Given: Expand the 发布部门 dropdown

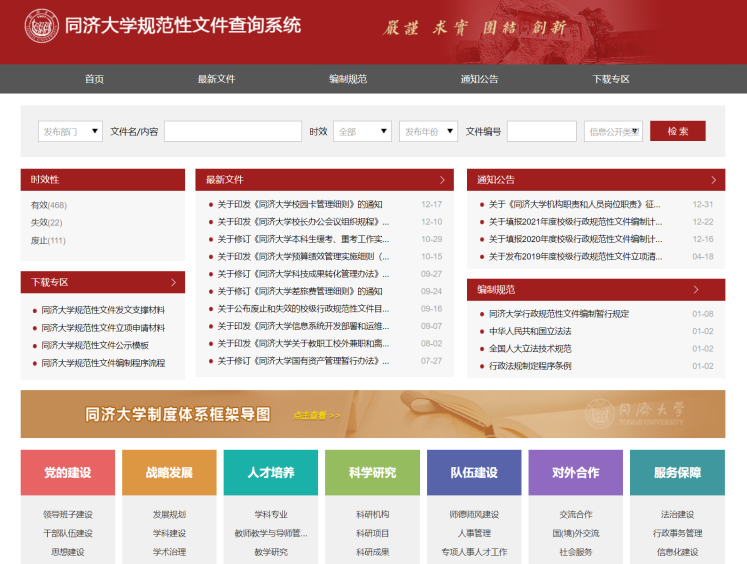Looking at the screenshot, I should pyautogui.click(x=71, y=131).
